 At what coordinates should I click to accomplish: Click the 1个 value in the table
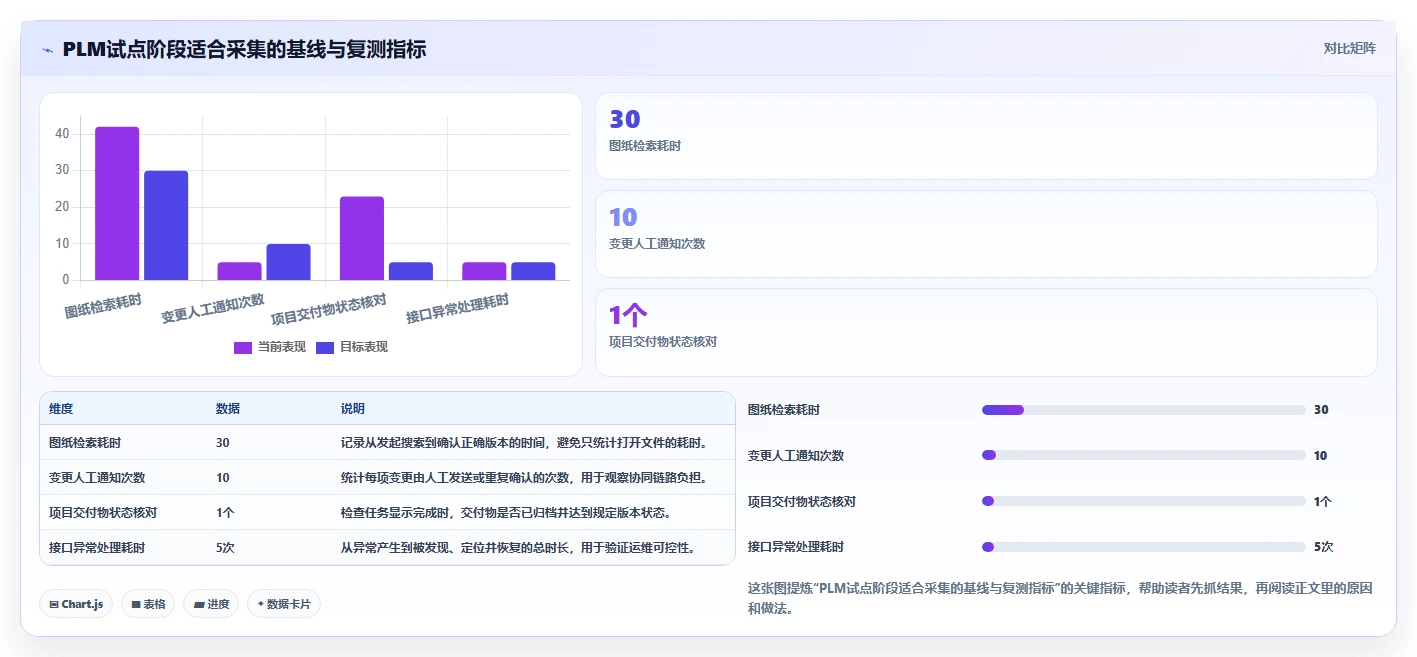[225, 513]
